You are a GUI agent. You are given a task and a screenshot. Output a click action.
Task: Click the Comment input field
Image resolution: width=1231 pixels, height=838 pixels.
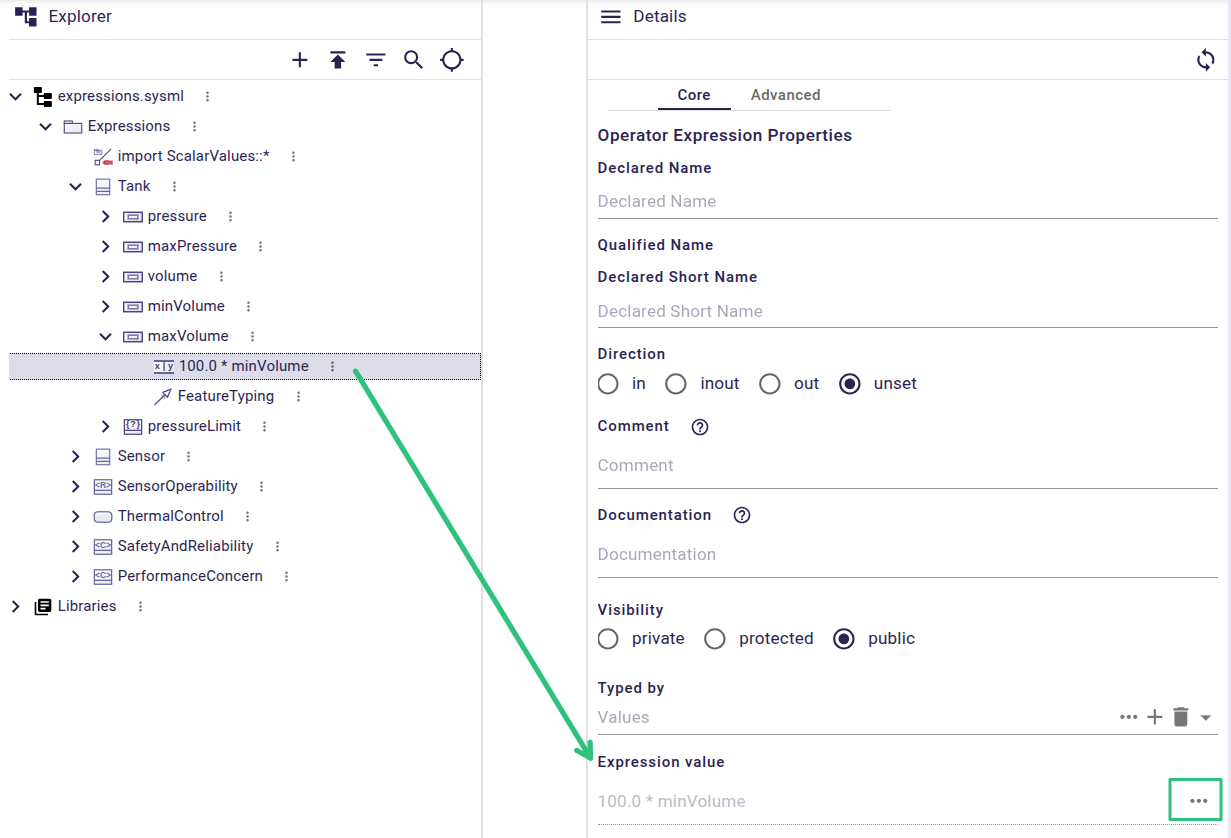907,465
